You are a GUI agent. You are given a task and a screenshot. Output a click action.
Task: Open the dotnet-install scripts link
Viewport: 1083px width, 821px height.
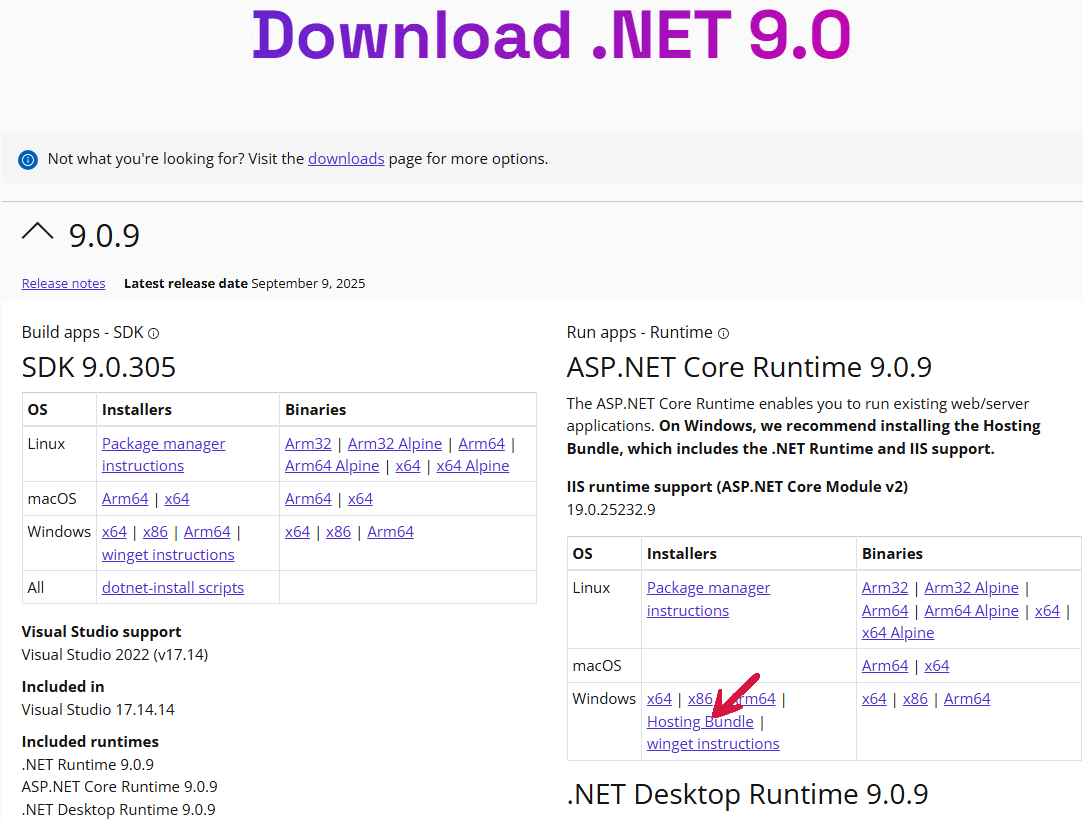point(173,588)
